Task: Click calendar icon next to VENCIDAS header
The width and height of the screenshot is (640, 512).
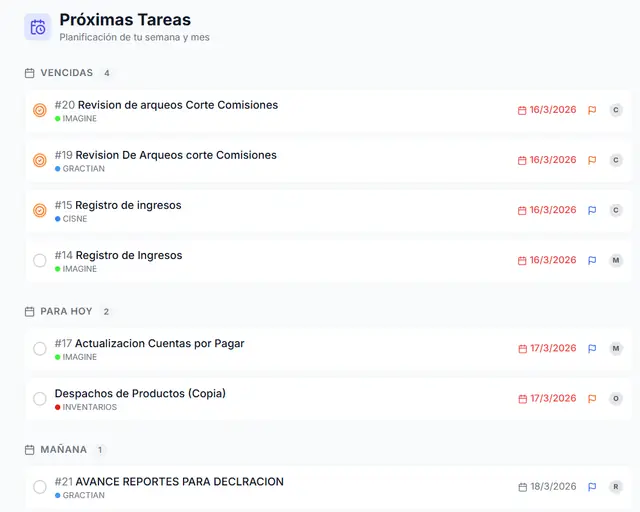Action: click(x=29, y=73)
